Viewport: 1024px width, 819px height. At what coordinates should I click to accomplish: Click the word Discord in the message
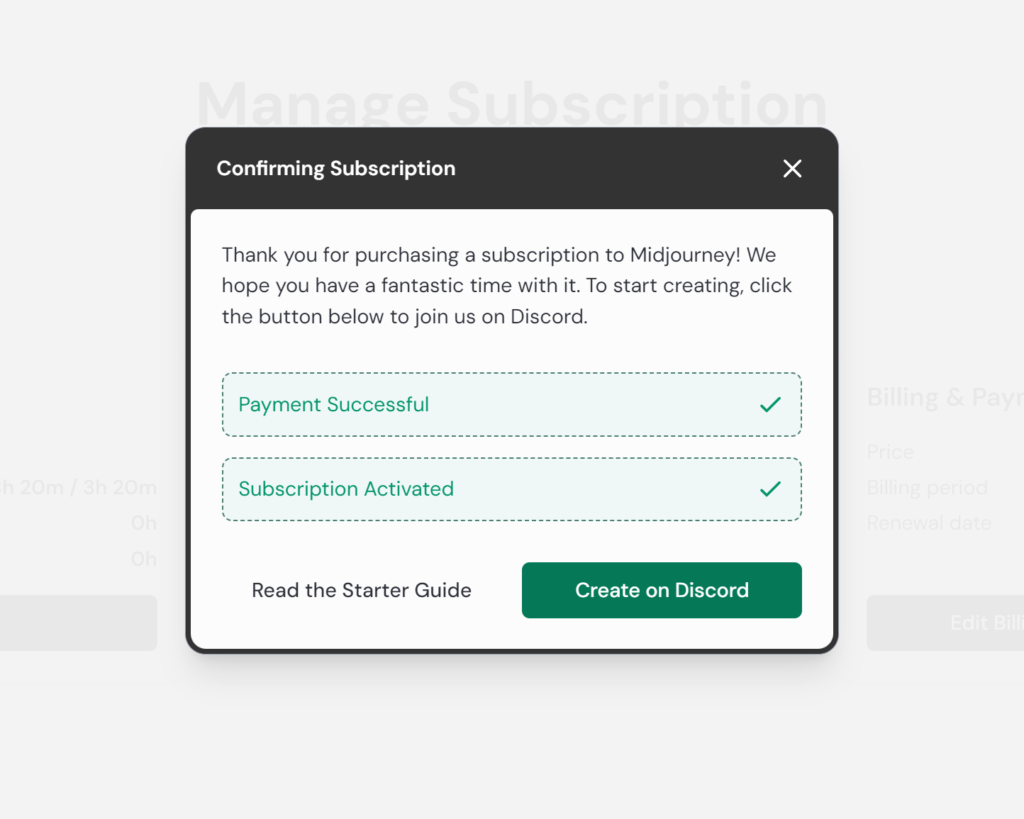click(x=547, y=317)
